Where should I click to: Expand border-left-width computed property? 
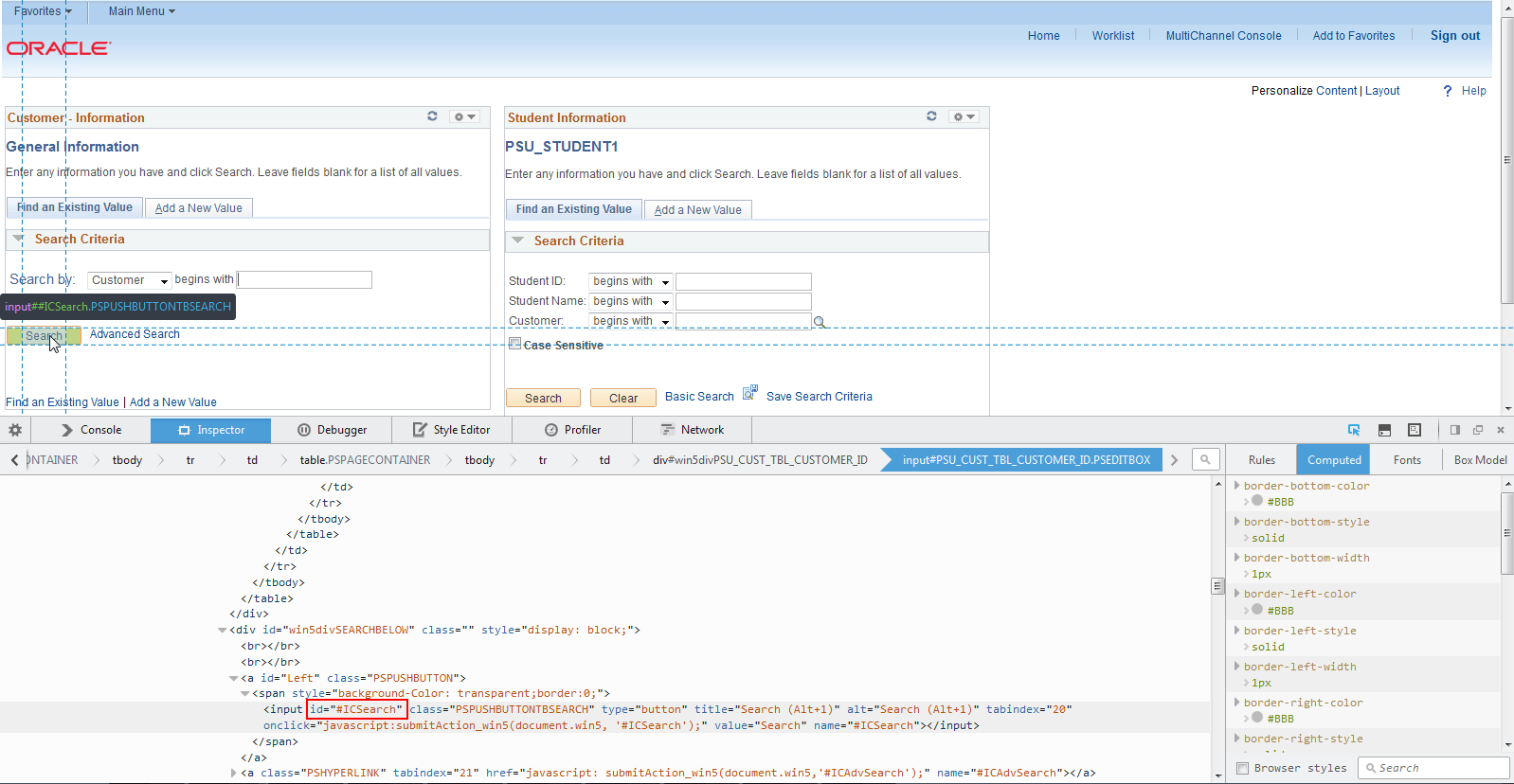(1237, 666)
